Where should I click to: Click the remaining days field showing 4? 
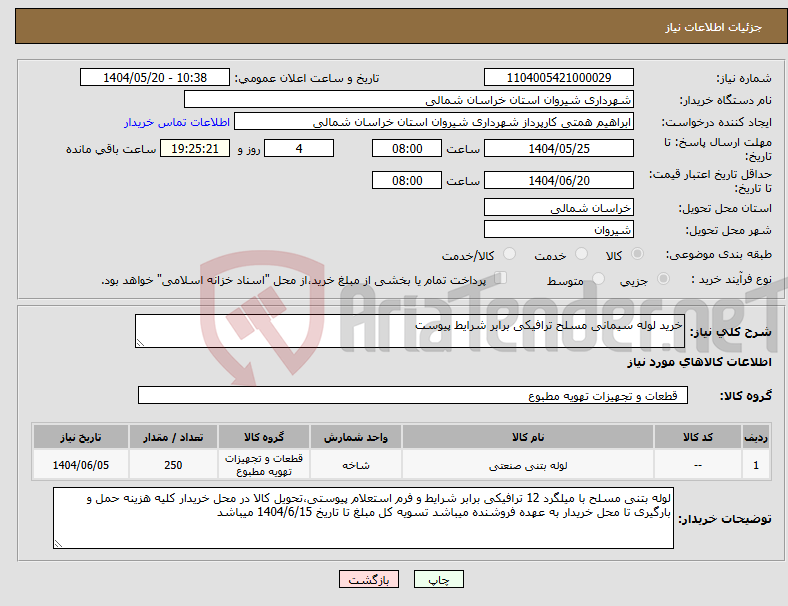299,148
